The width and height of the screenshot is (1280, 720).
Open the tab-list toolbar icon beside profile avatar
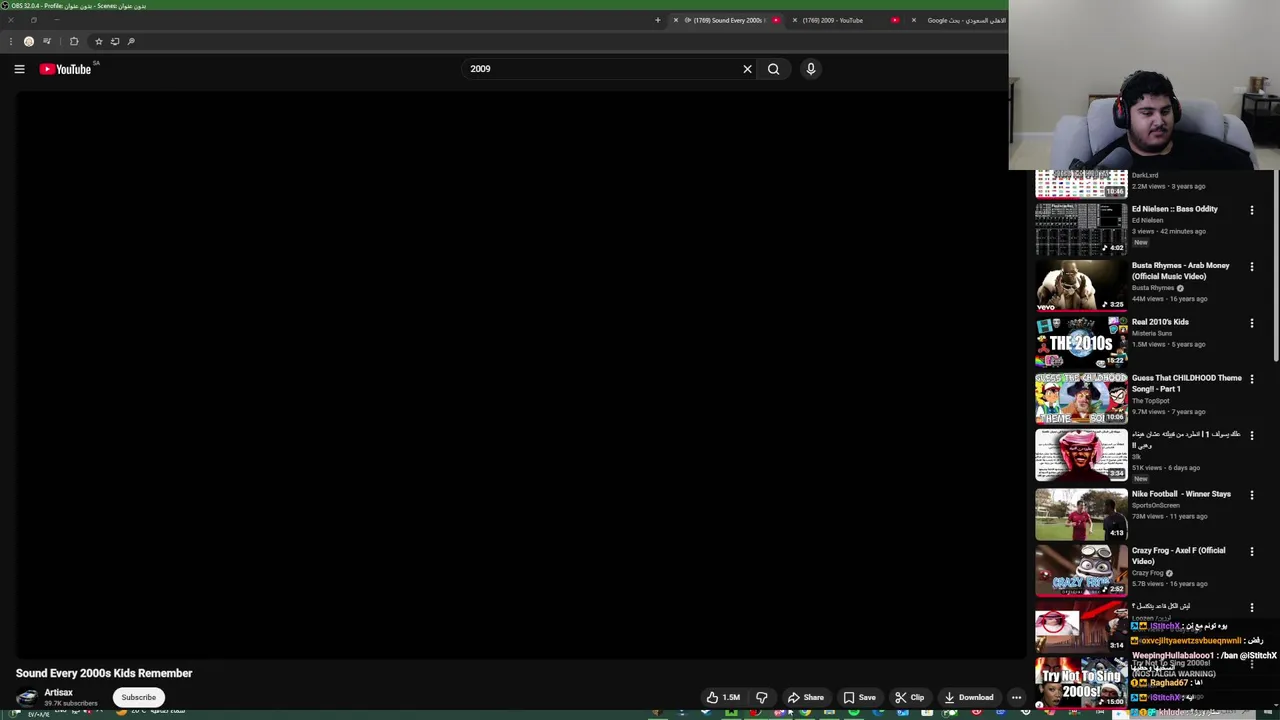pos(47,41)
